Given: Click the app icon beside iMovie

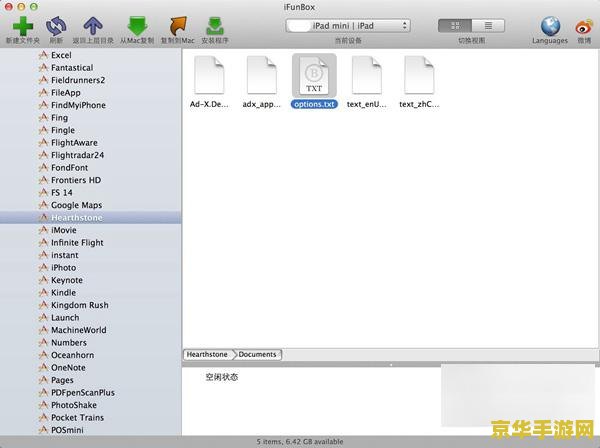Looking at the screenshot, I should [x=43, y=230].
